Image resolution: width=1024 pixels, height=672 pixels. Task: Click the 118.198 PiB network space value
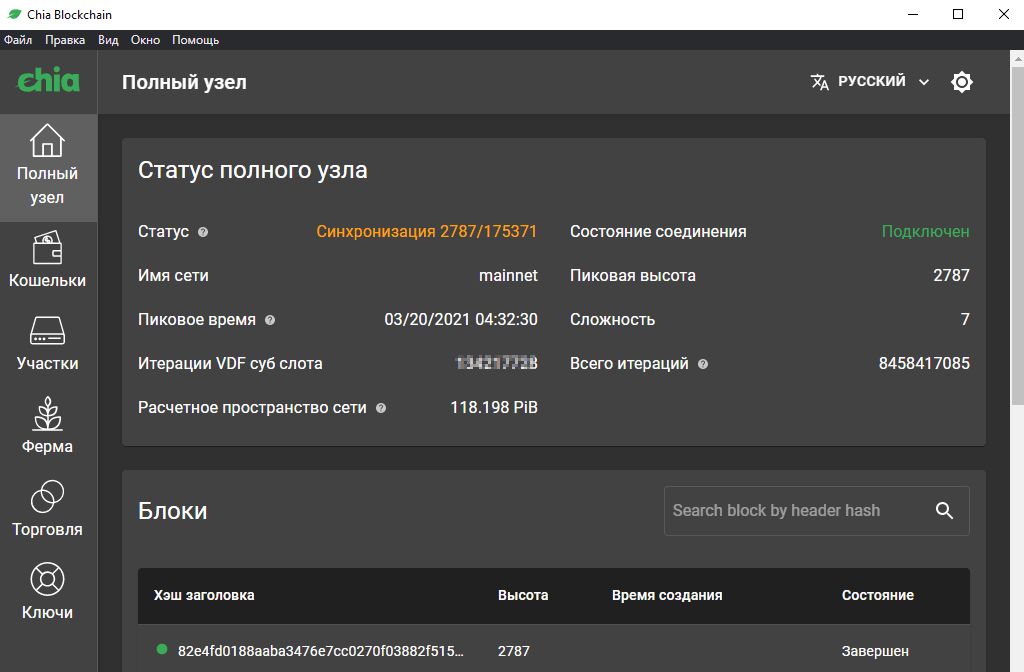(494, 408)
